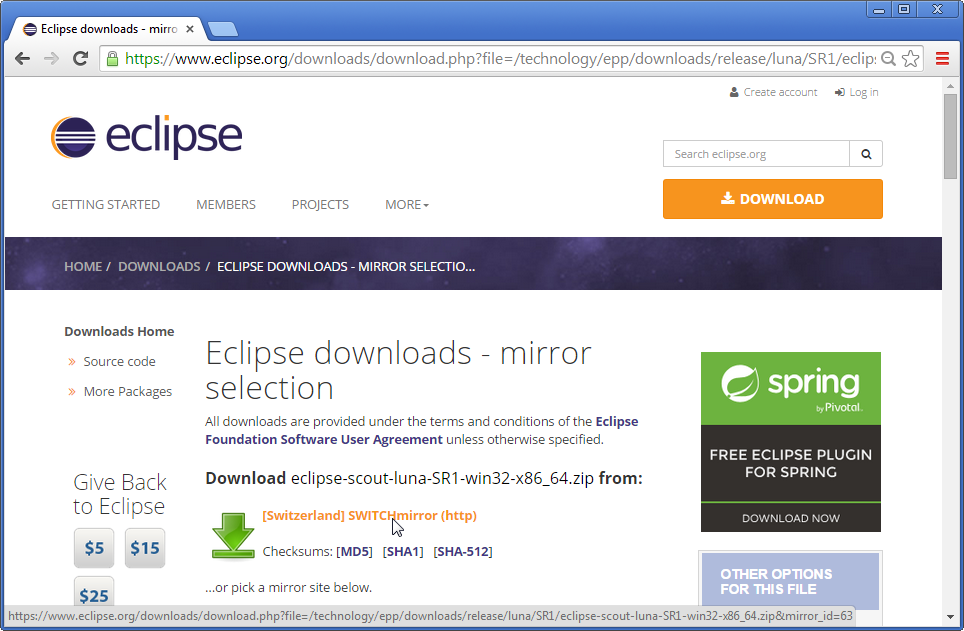Screen dimensions: 964x631
Task: Focus the Search eclipse.org field
Action: tap(756, 154)
